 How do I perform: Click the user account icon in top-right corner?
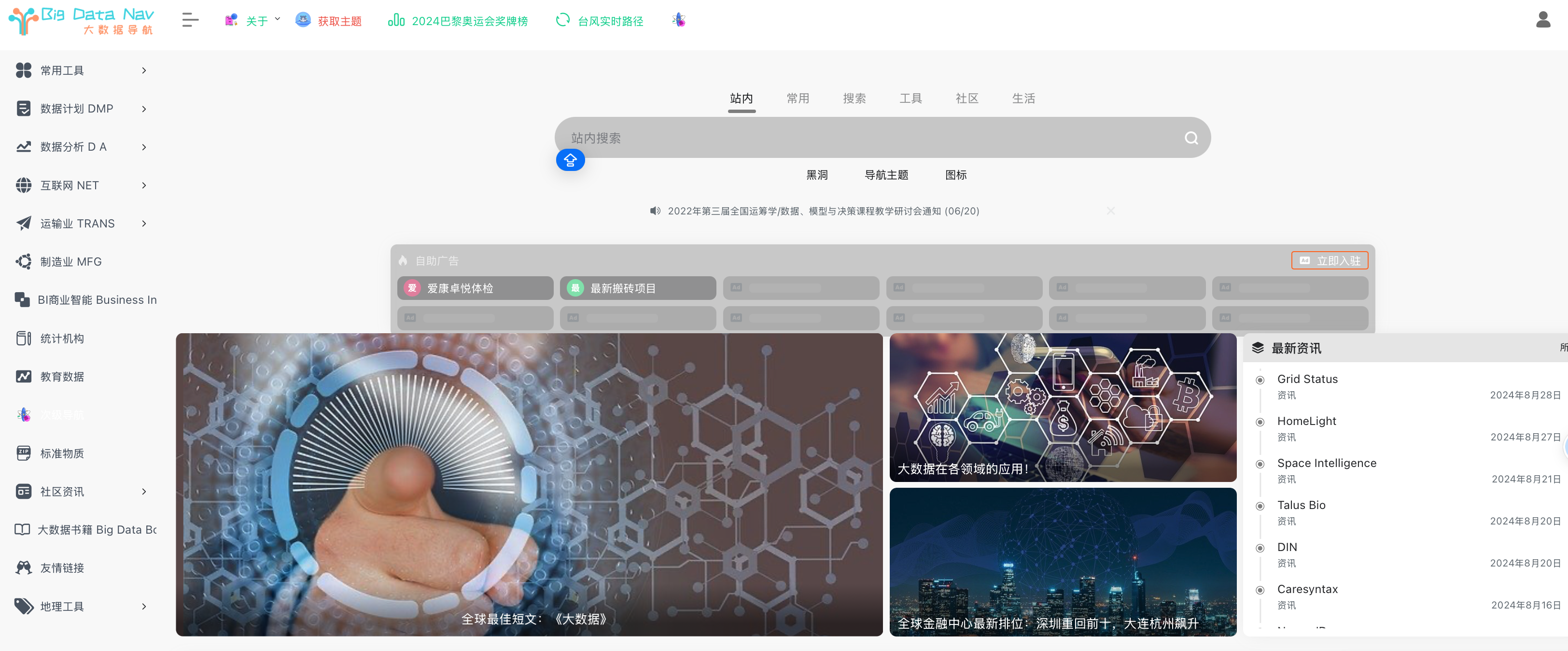tap(1544, 19)
